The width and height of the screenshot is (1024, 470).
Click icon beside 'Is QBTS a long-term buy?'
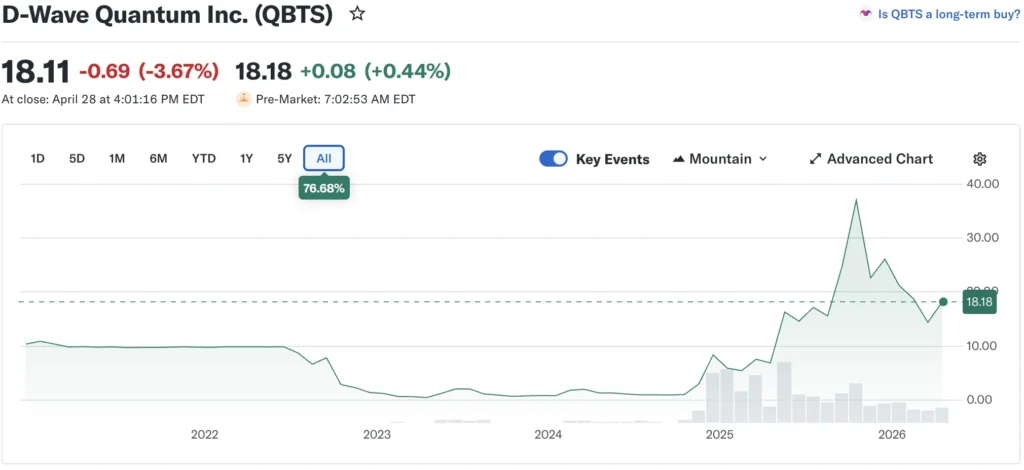[x=866, y=13]
